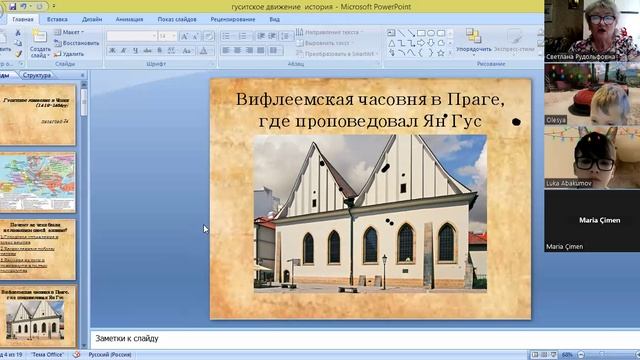Toggle text shadow S formatting
640x360 pixels.
click(x=160, y=51)
